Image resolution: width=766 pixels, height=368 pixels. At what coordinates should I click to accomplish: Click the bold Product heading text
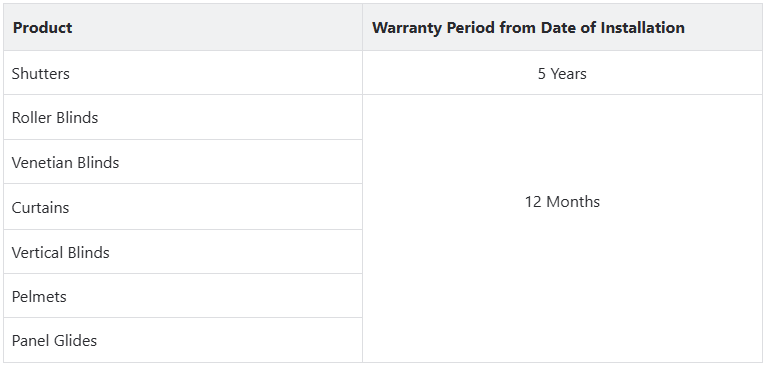coord(43,27)
